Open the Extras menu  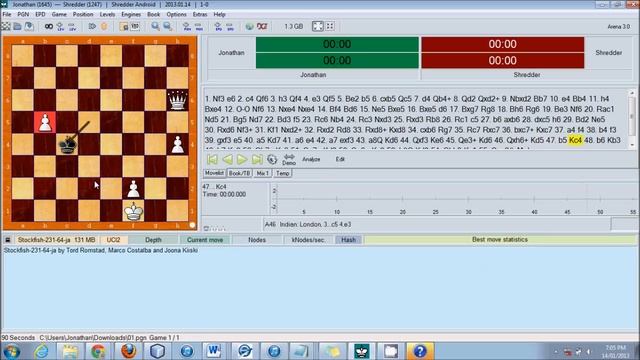point(200,14)
